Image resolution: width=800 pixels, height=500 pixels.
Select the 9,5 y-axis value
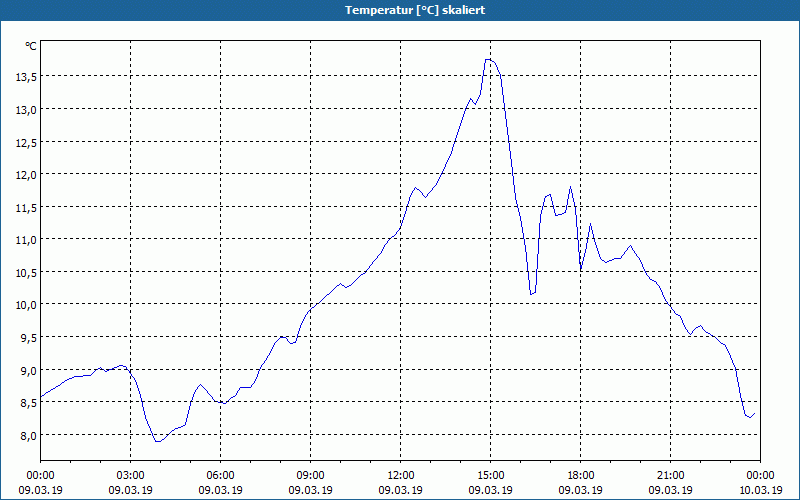point(29,337)
